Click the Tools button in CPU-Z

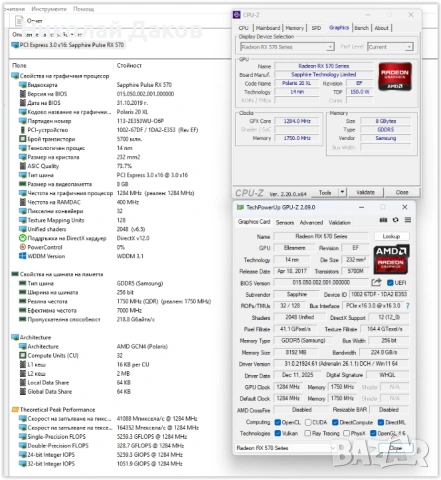click(x=325, y=192)
